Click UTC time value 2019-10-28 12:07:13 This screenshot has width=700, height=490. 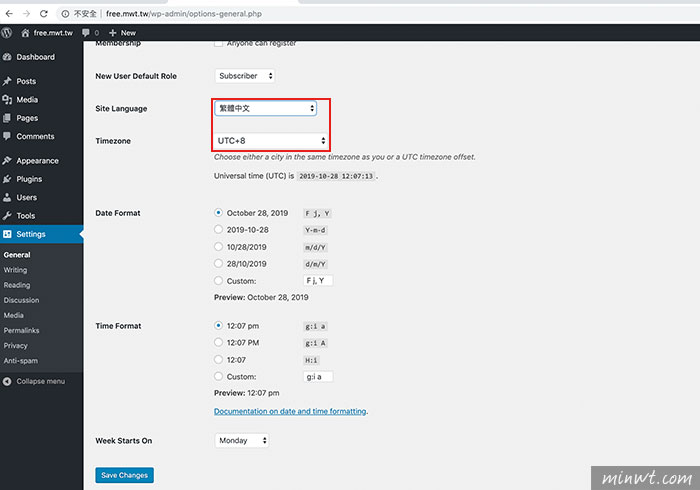pyautogui.click(x=336, y=176)
